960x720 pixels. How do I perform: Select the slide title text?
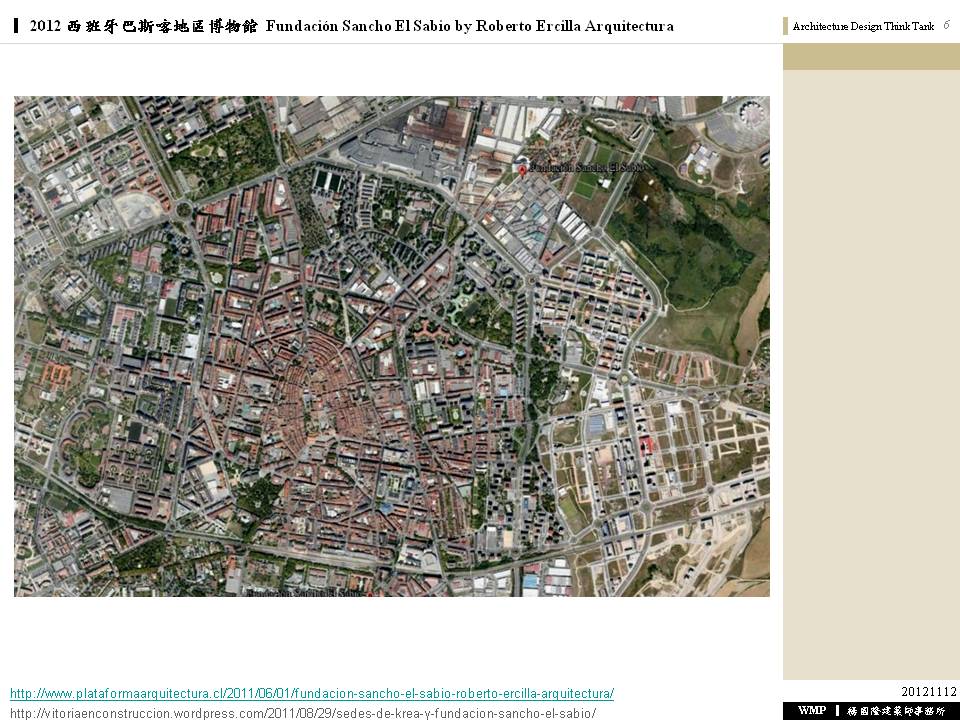point(352,26)
